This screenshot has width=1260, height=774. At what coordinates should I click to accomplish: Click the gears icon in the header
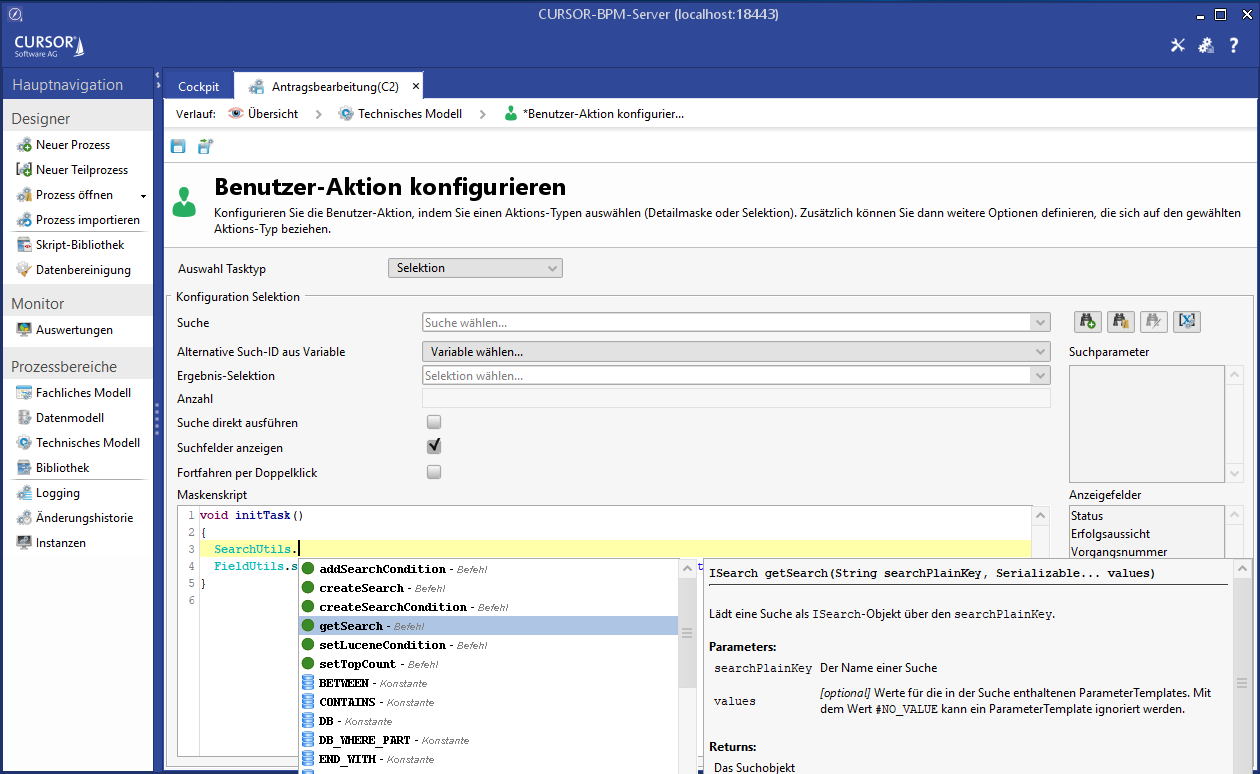coord(1206,45)
